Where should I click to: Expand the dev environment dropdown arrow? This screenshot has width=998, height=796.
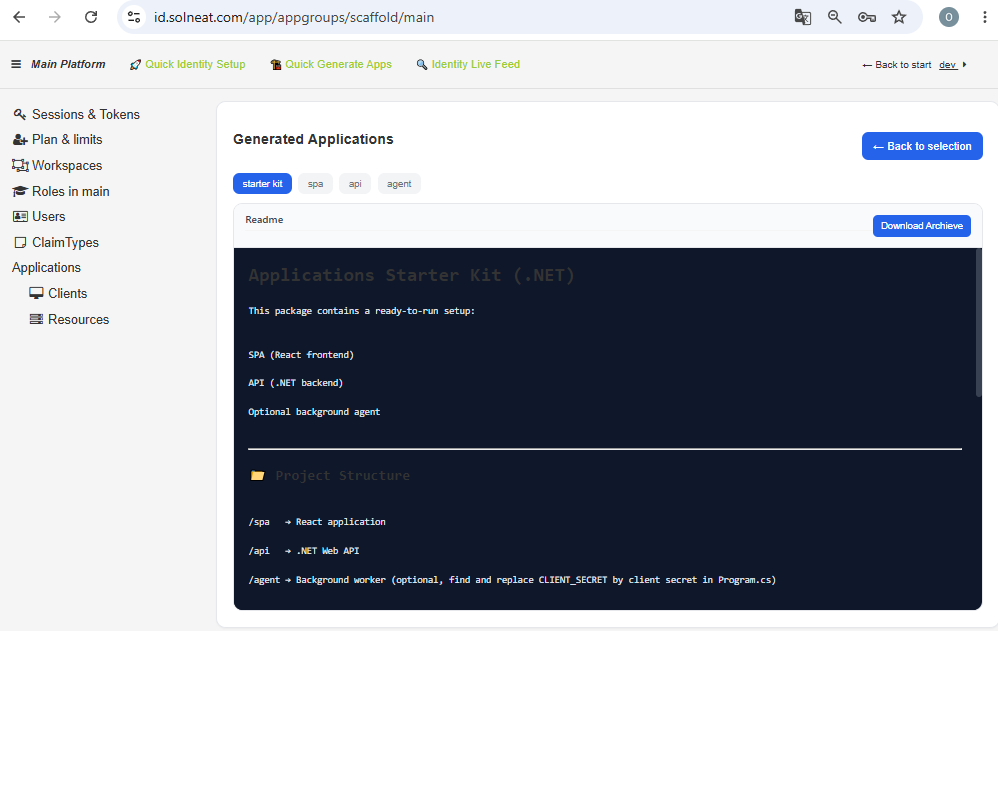(x=964, y=64)
